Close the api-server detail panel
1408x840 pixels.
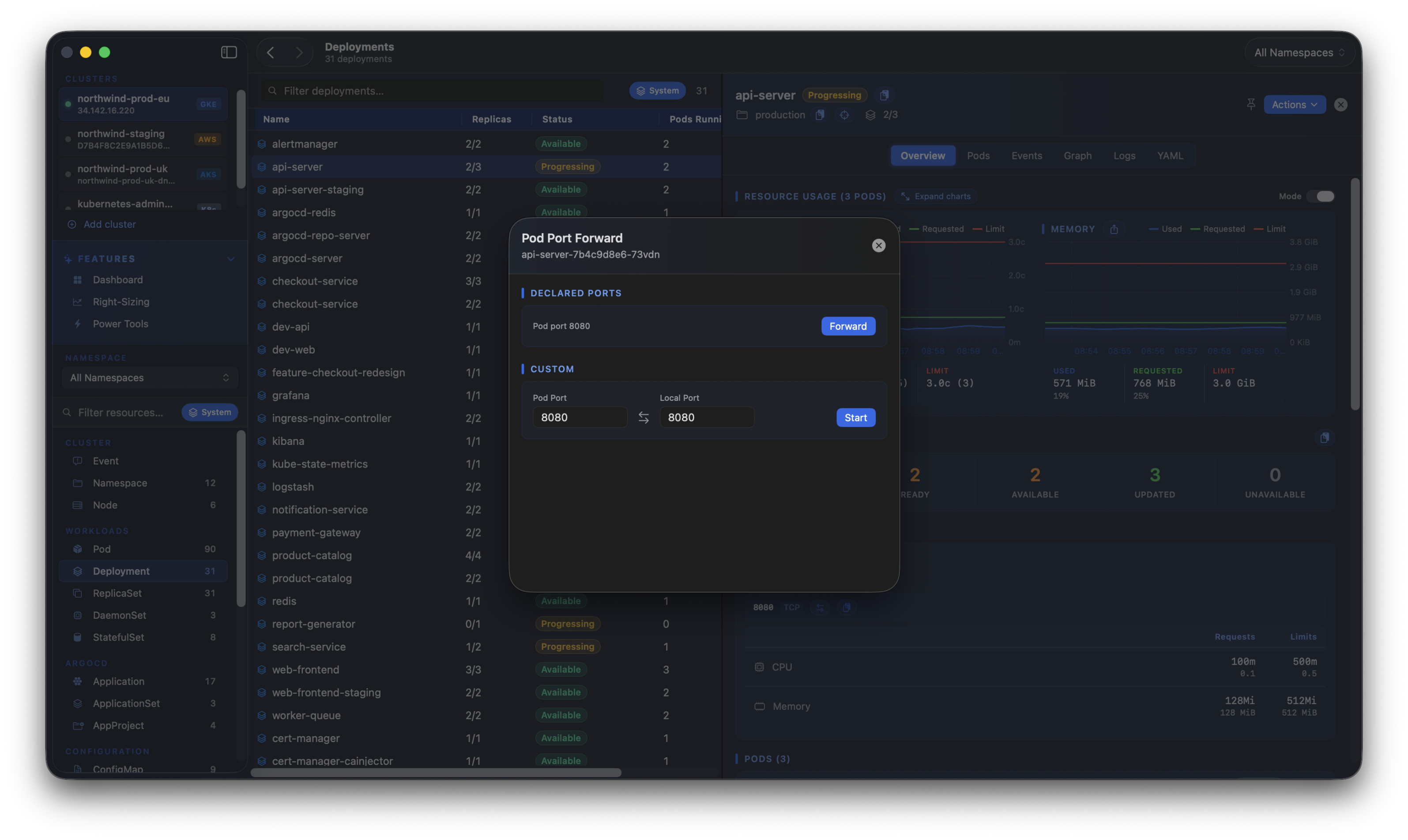pos(1340,105)
